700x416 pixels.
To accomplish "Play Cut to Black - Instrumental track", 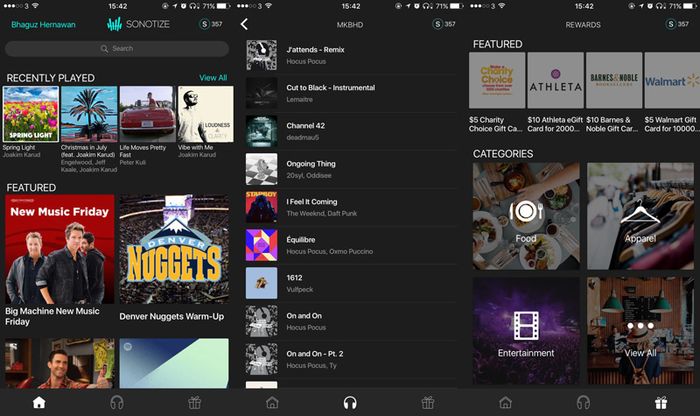I will [350, 93].
